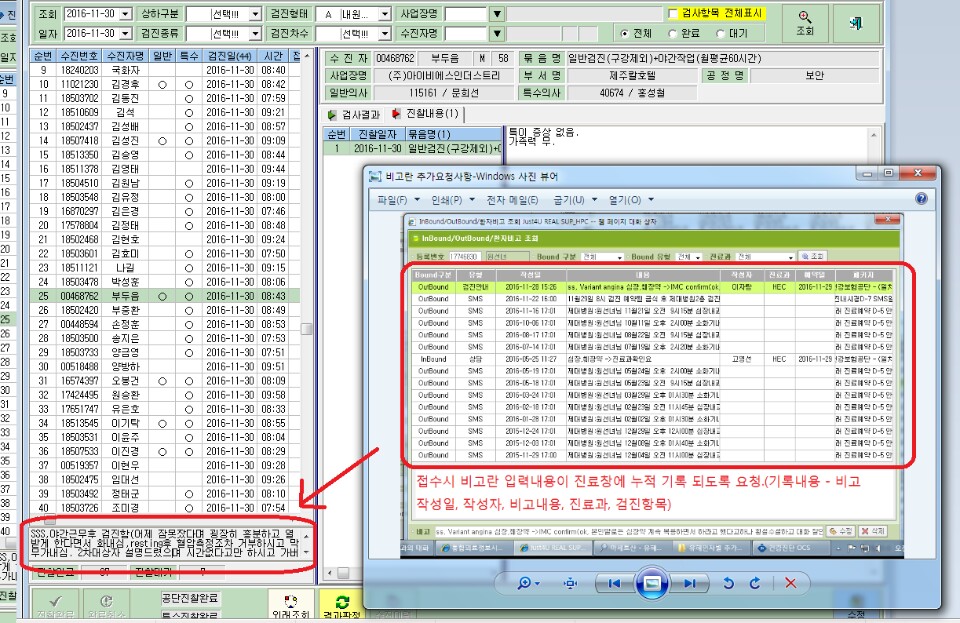Image resolution: width=960 pixels, height=623 pixels.
Task: Select the 대기 radio button
Action: [721, 34]
